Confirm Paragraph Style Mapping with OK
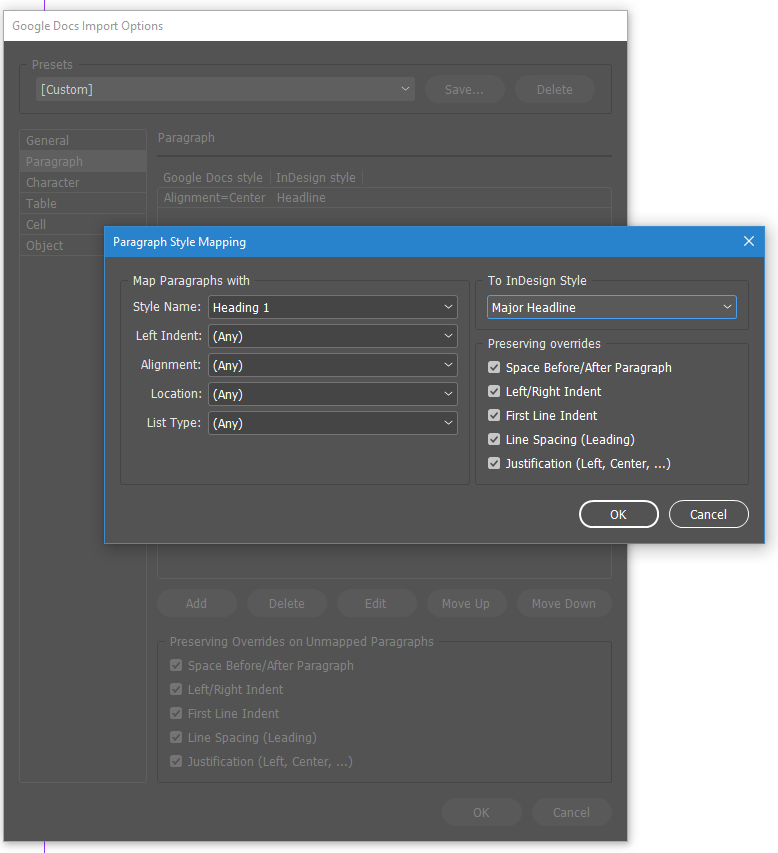The width and height of the screenshot is (778, 853). (619, 514)
